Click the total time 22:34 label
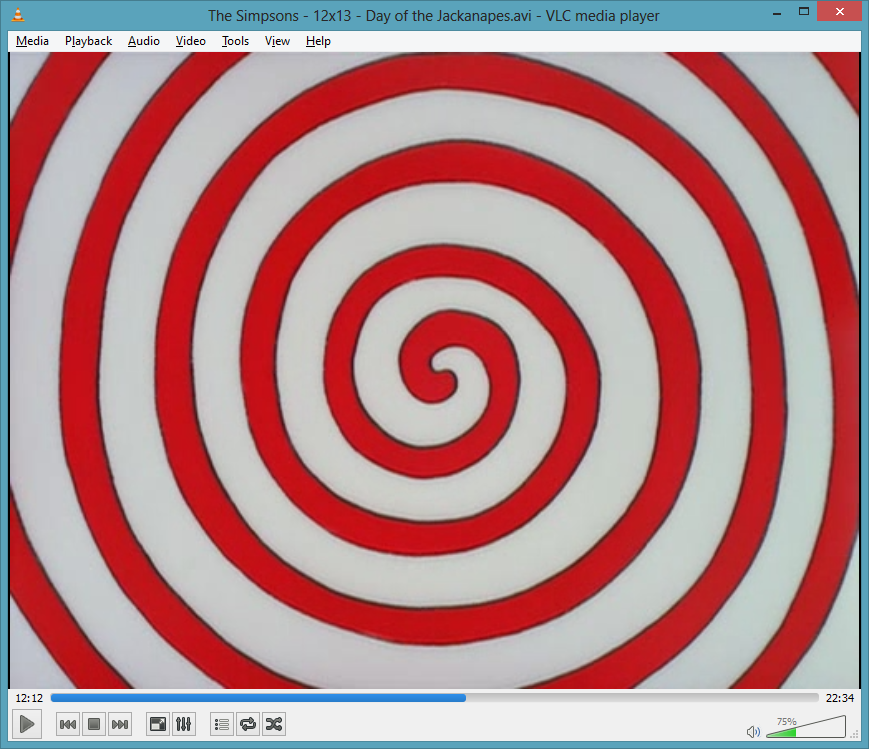This screenshot has height=749, width=869. point(840,698)
